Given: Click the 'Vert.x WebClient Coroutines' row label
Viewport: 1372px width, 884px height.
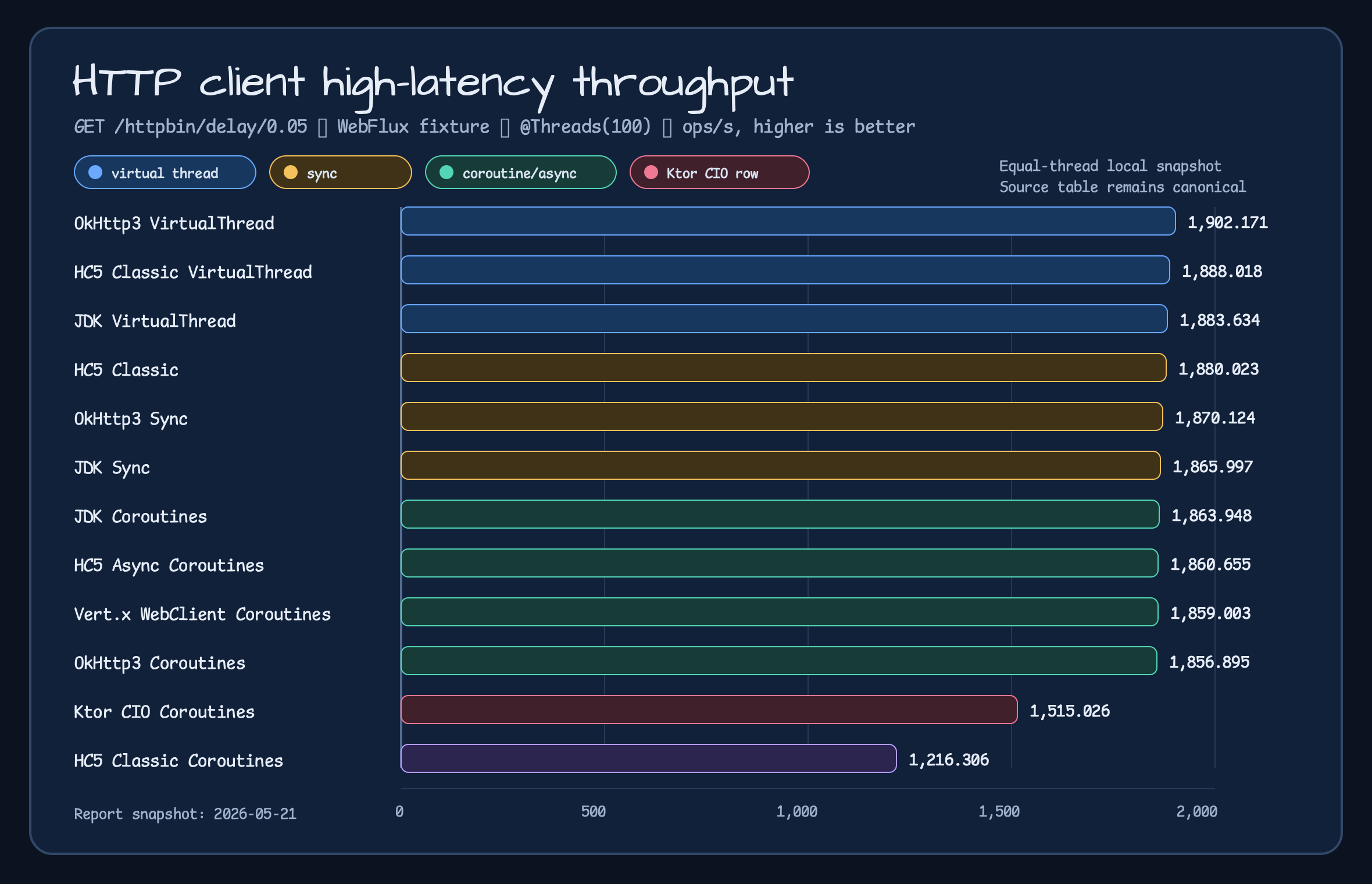Looking at the screenshot, I should [202, 614].
